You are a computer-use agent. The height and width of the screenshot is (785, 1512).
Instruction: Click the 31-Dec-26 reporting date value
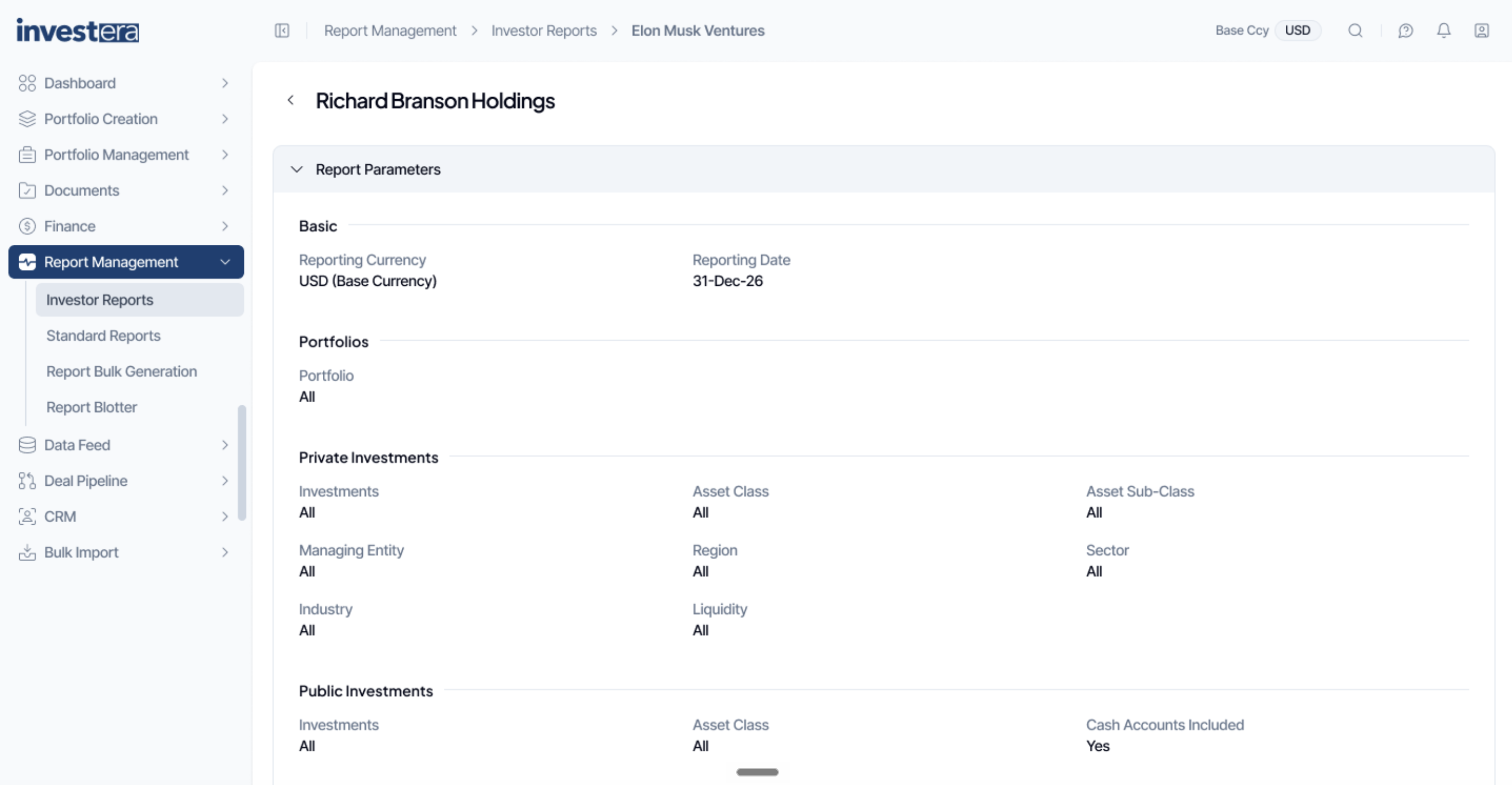tap(727, 282)
